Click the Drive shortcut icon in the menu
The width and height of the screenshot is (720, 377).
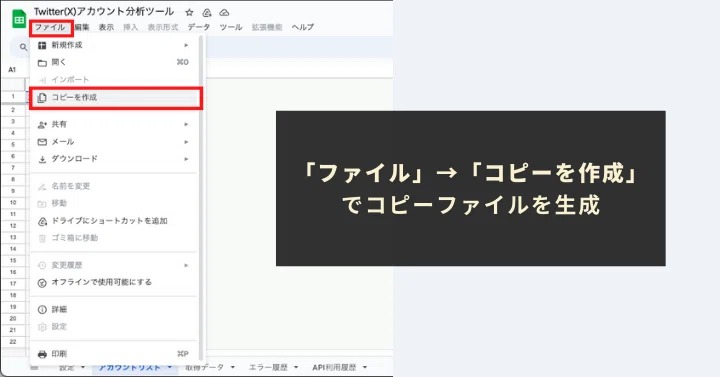pyautogui.click(x=42, y=221)
